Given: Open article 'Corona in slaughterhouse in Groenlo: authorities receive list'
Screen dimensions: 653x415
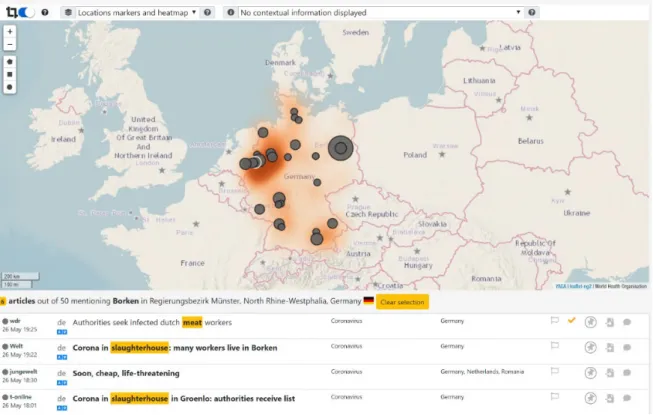Looking at the screenshot, I should (x=184, y=398).
